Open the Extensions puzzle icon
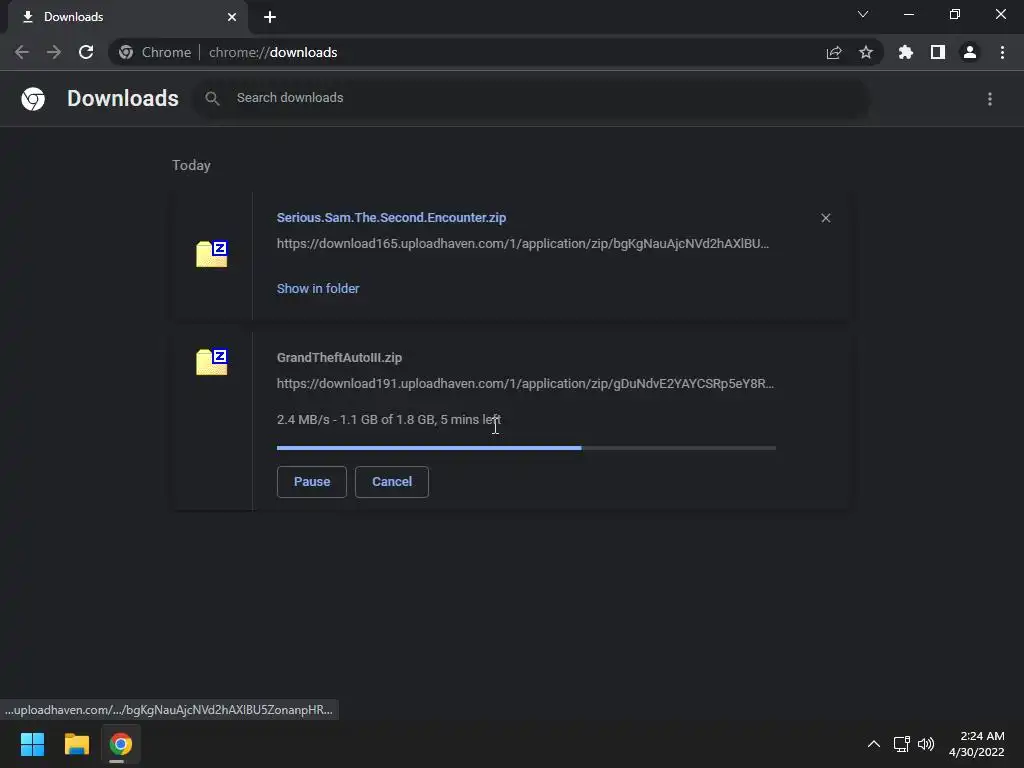 pos(906,52)
